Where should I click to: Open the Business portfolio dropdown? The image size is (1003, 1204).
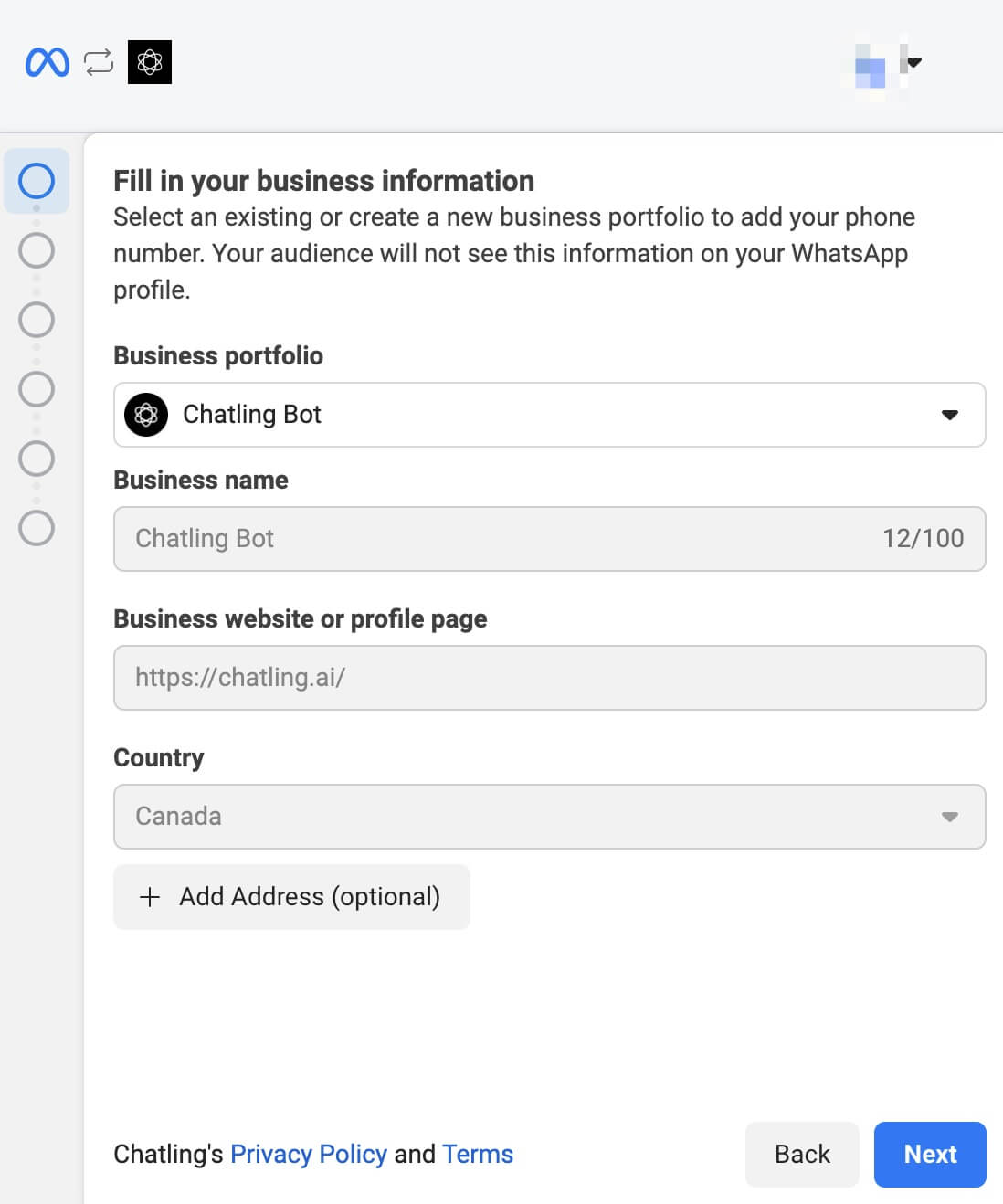point(550,415)
